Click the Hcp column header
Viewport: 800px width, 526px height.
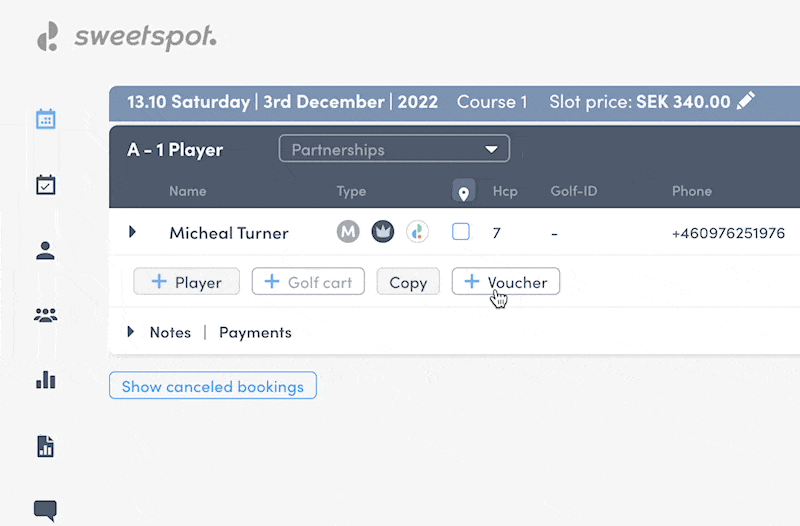point(505,191)
